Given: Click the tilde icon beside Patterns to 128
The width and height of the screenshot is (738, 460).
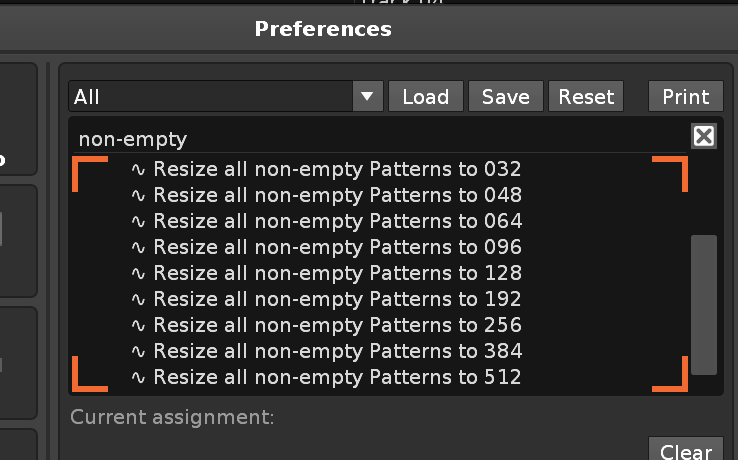Looking at the screenshot, I should (139, 273).
